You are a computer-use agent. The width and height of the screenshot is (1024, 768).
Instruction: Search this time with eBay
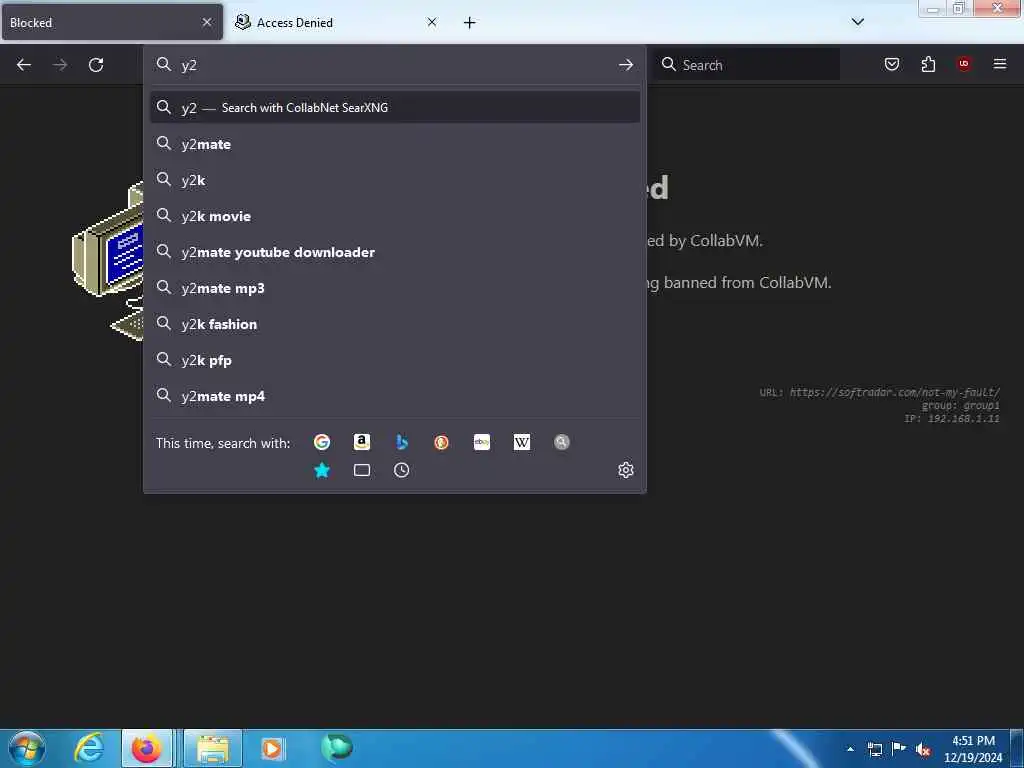click(x=482, y=442)
